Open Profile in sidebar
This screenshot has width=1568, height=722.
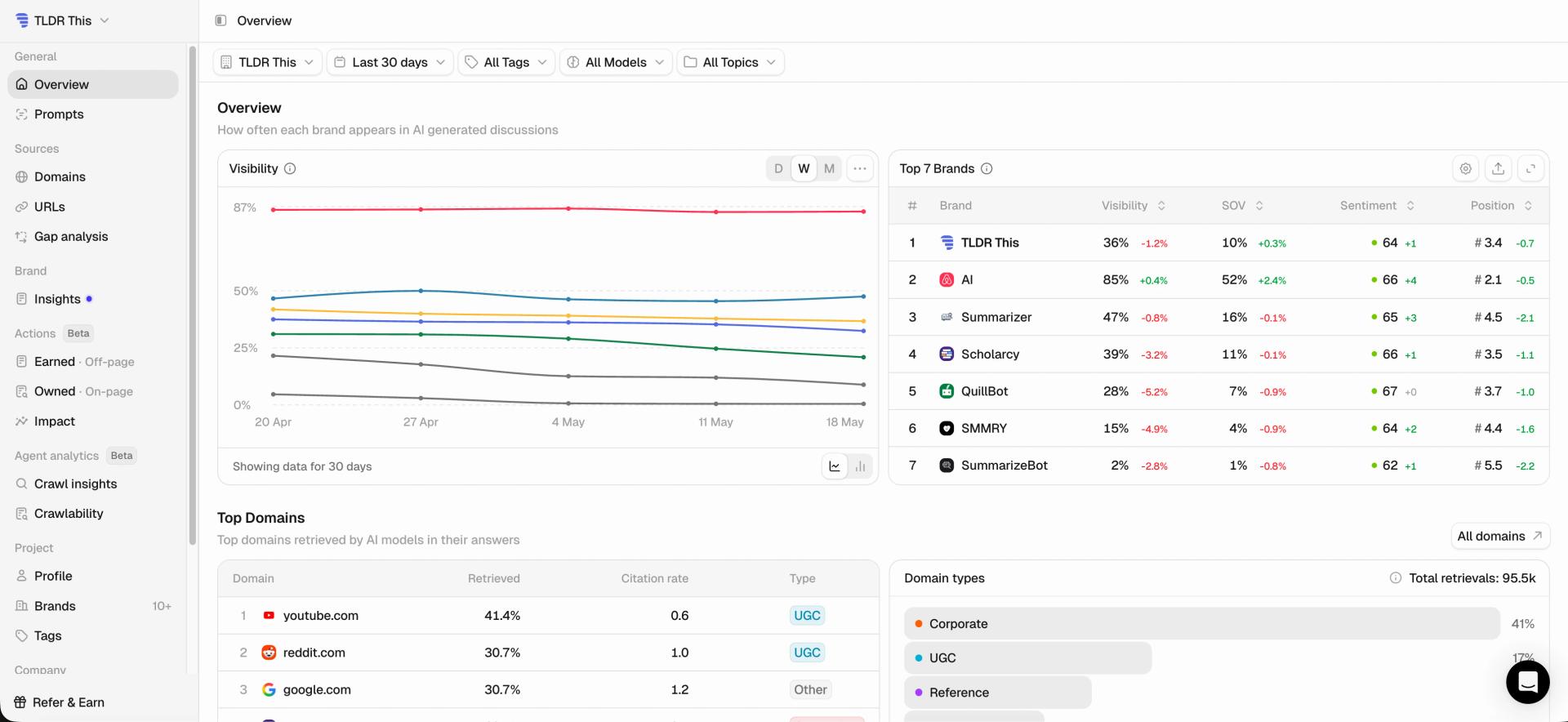[x=93, y=576]
